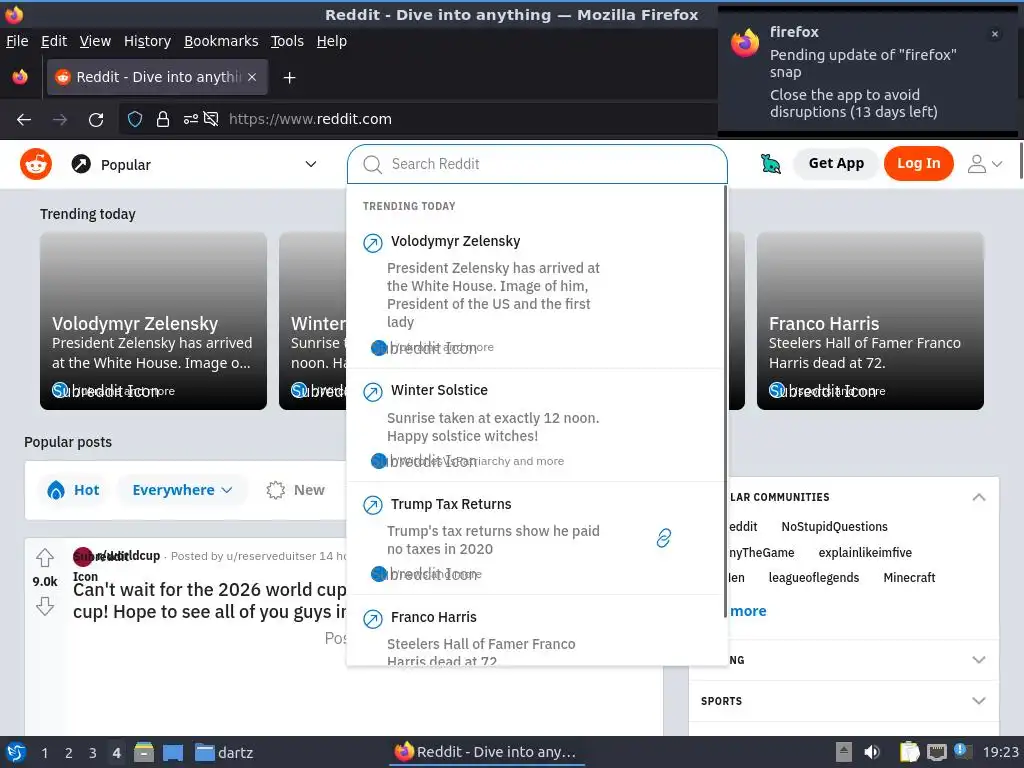
Task: Click the browser forward arrow
Action: [x=60, y=119]
